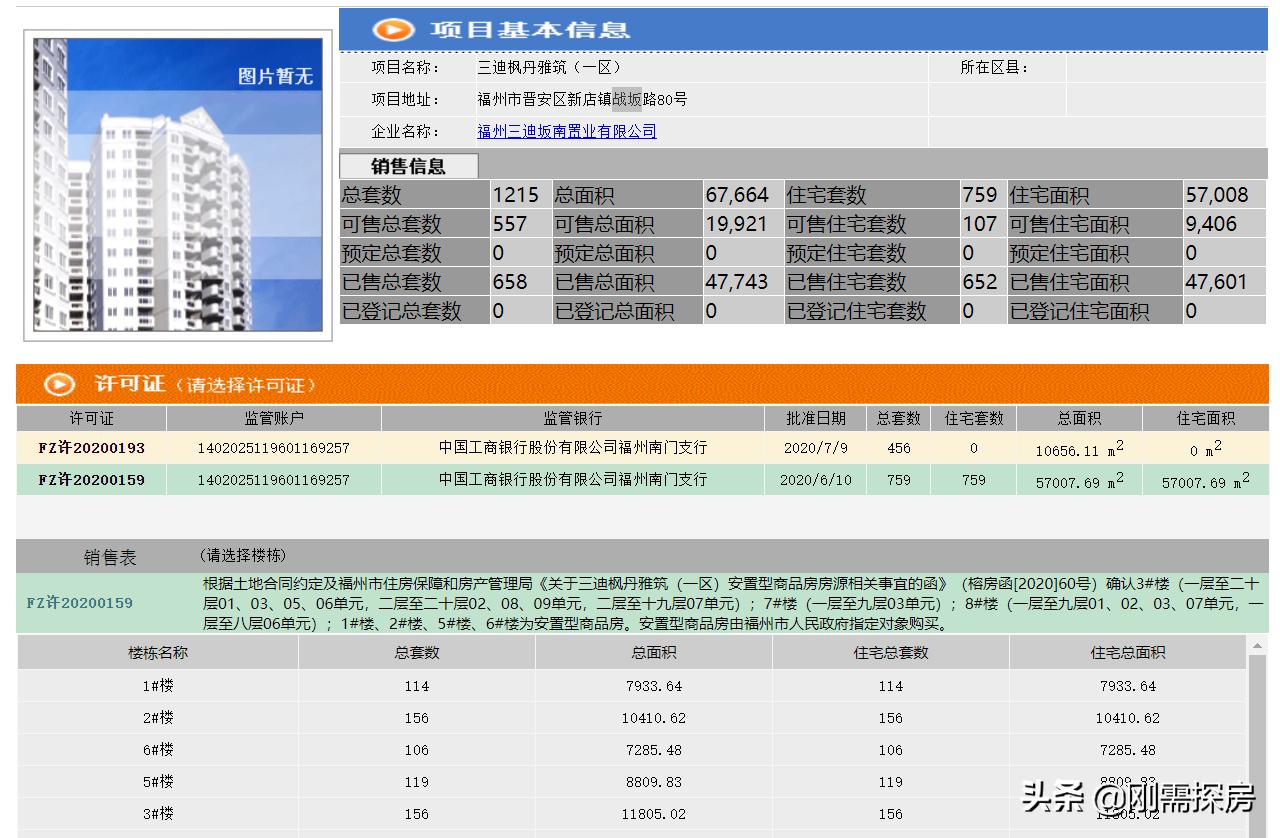Open link 福州三迪坂南置业有限公司

point(567,131)
